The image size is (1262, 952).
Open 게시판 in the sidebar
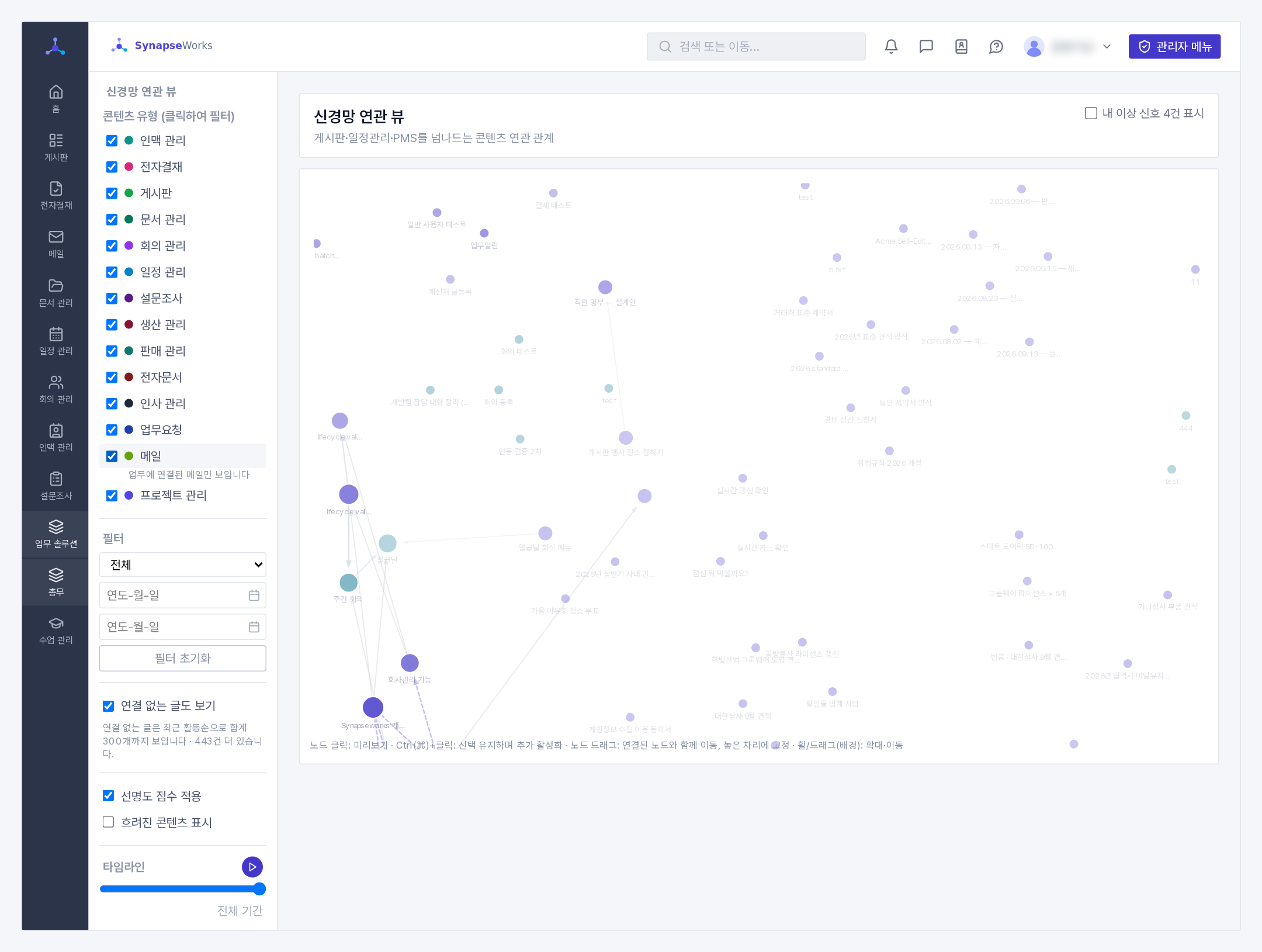pyautogui.click(x=56, y=147)
